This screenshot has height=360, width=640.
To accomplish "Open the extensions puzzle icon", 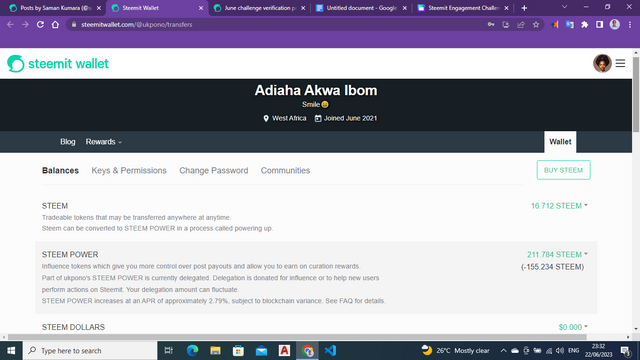I will point(584,24).
